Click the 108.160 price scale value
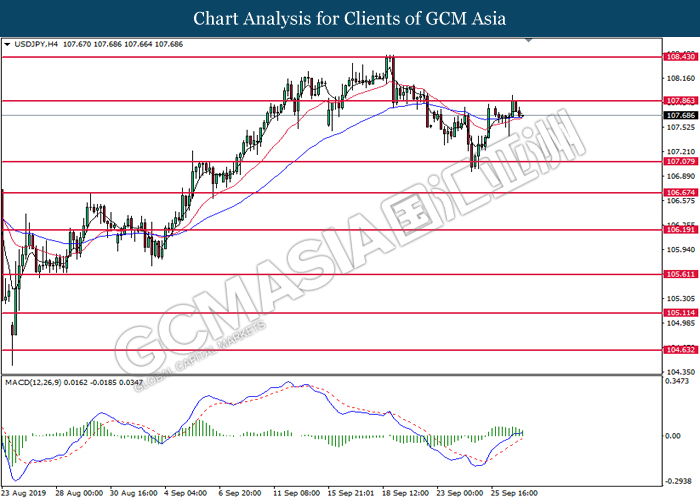The image size is (700, 500). point(680,79)
